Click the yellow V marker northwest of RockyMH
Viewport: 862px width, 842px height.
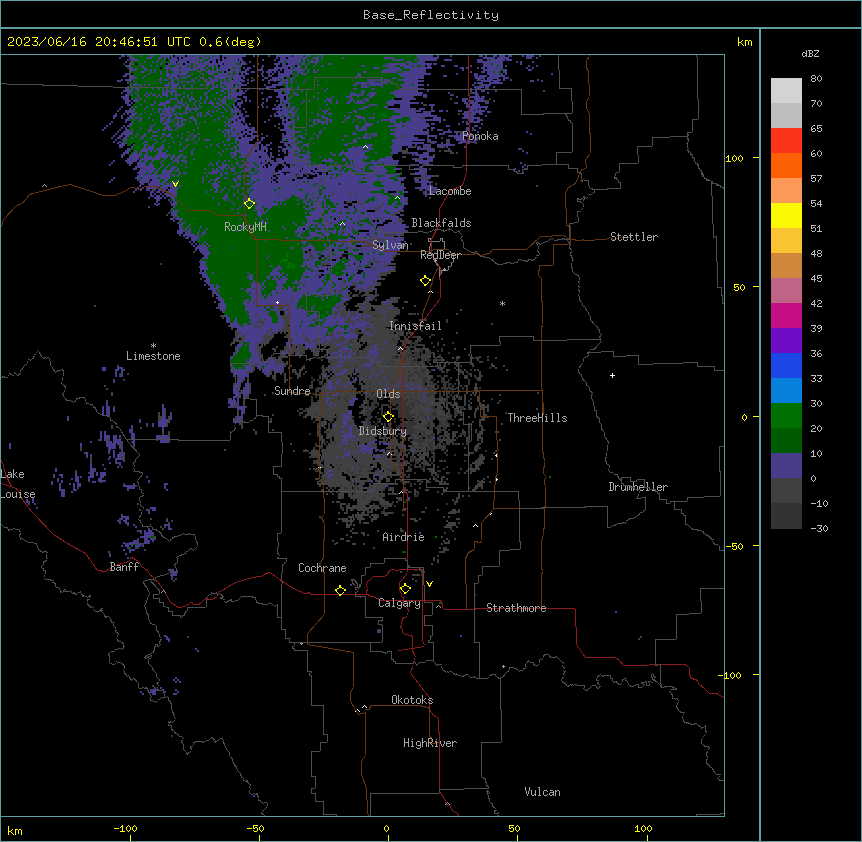coord(175,184)
